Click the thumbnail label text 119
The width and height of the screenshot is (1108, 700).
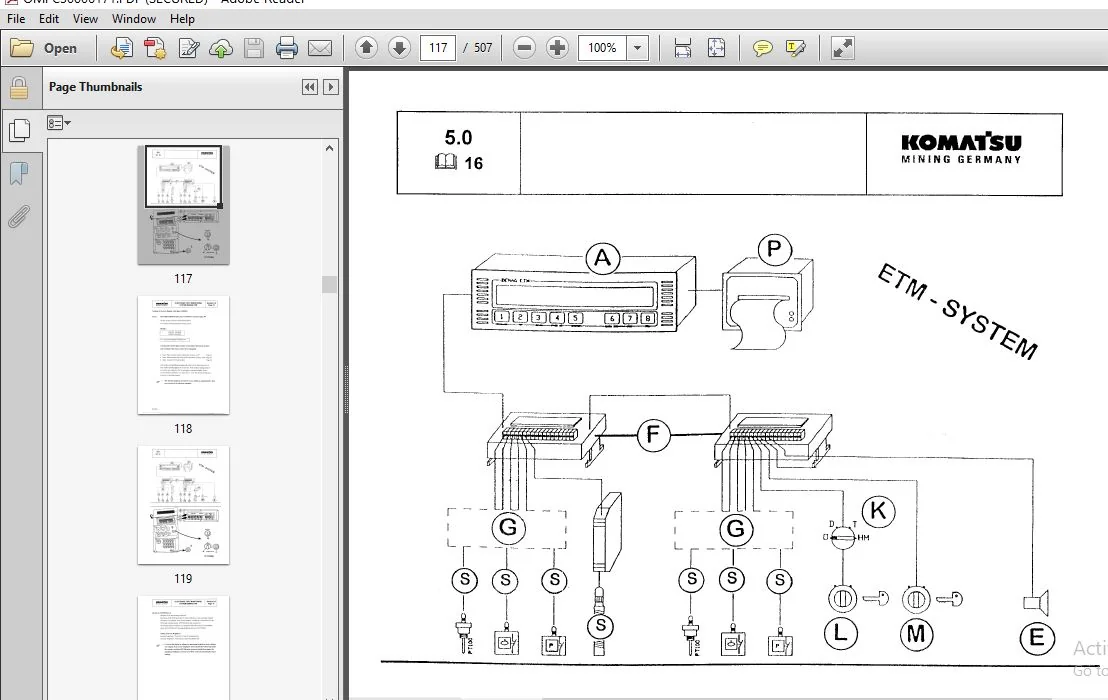click(183, 579)
